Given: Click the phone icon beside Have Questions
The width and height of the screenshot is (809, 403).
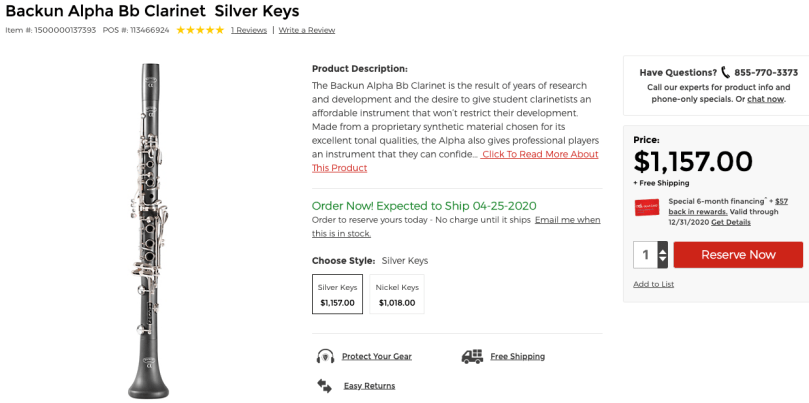Looking at the screenshot, I should (x=725, y=73).
